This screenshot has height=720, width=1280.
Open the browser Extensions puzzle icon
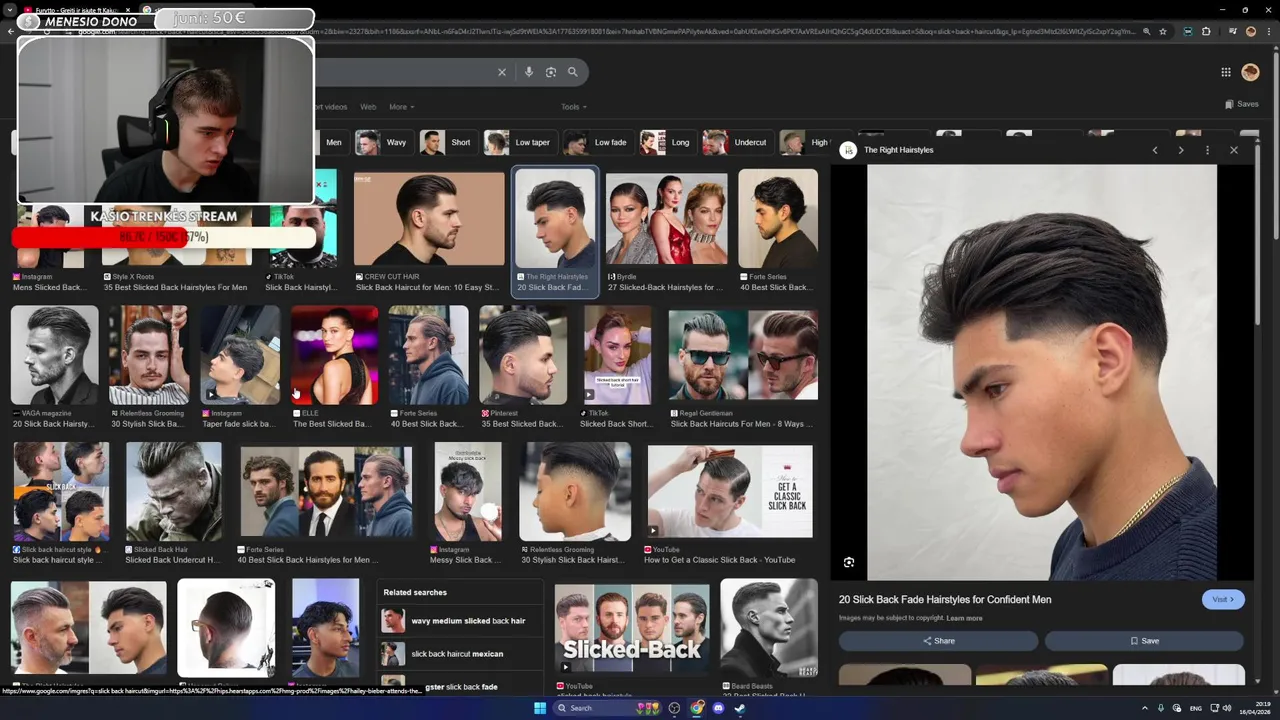click(x=1206, y=32)
